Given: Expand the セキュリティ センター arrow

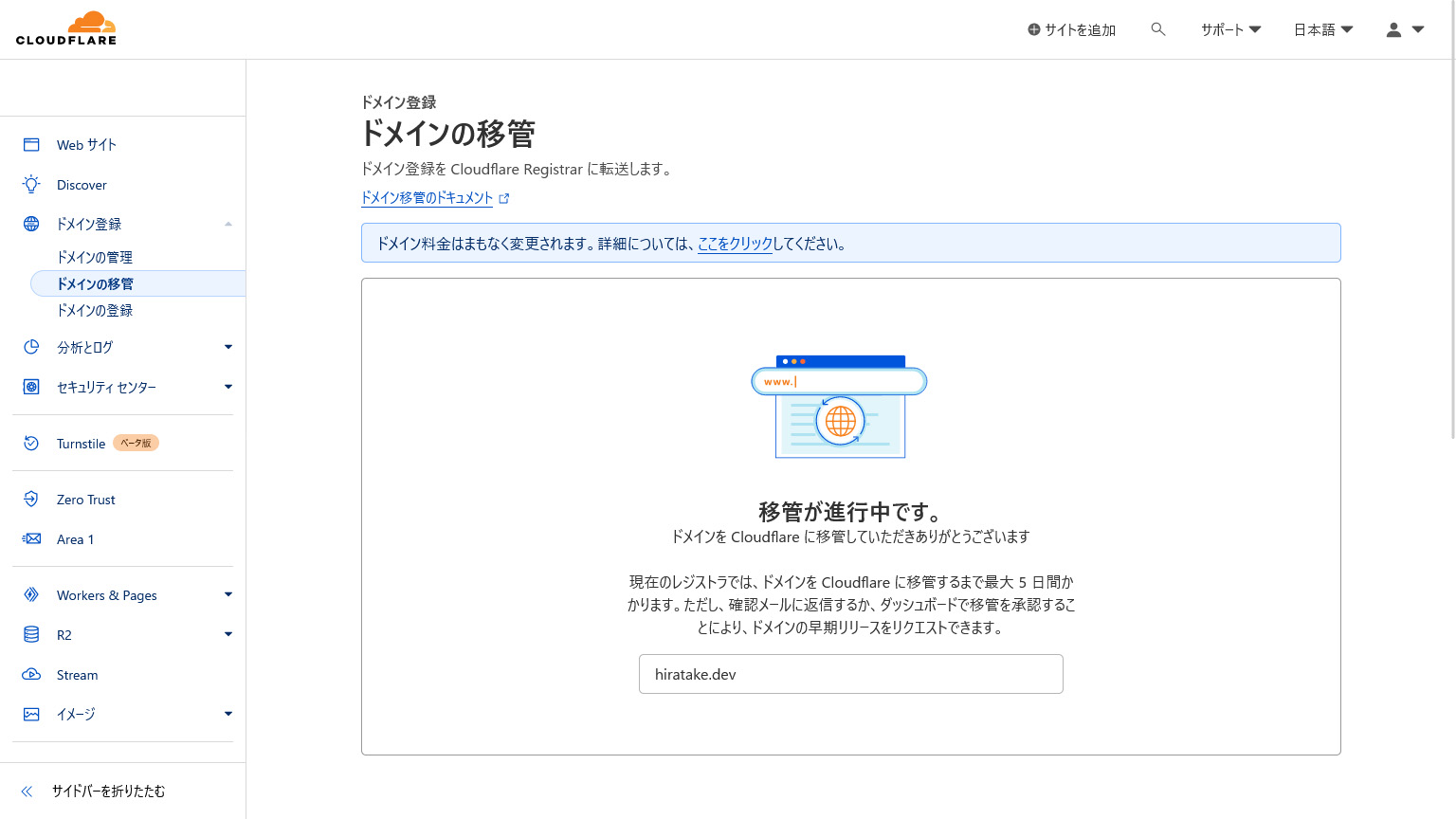Looking at the screenshot, I should click(x=228, y=387).
